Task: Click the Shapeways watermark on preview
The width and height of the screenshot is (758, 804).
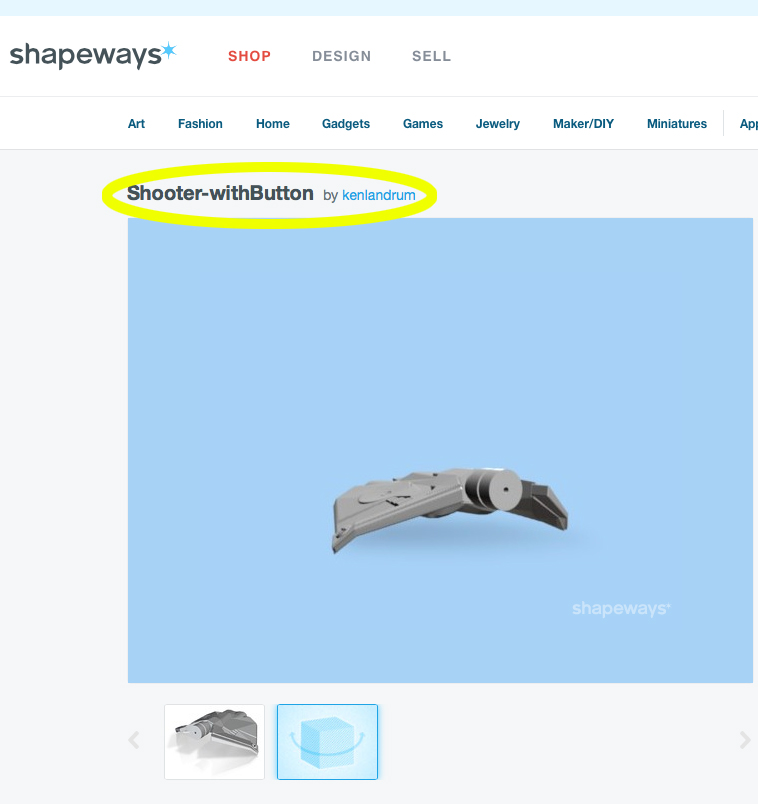Action: [x=621, y=609]
